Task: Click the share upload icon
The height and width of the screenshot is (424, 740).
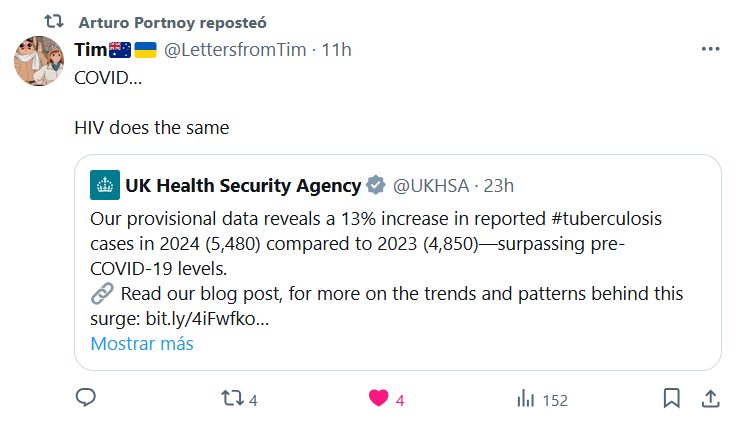Action: (709, 398)
